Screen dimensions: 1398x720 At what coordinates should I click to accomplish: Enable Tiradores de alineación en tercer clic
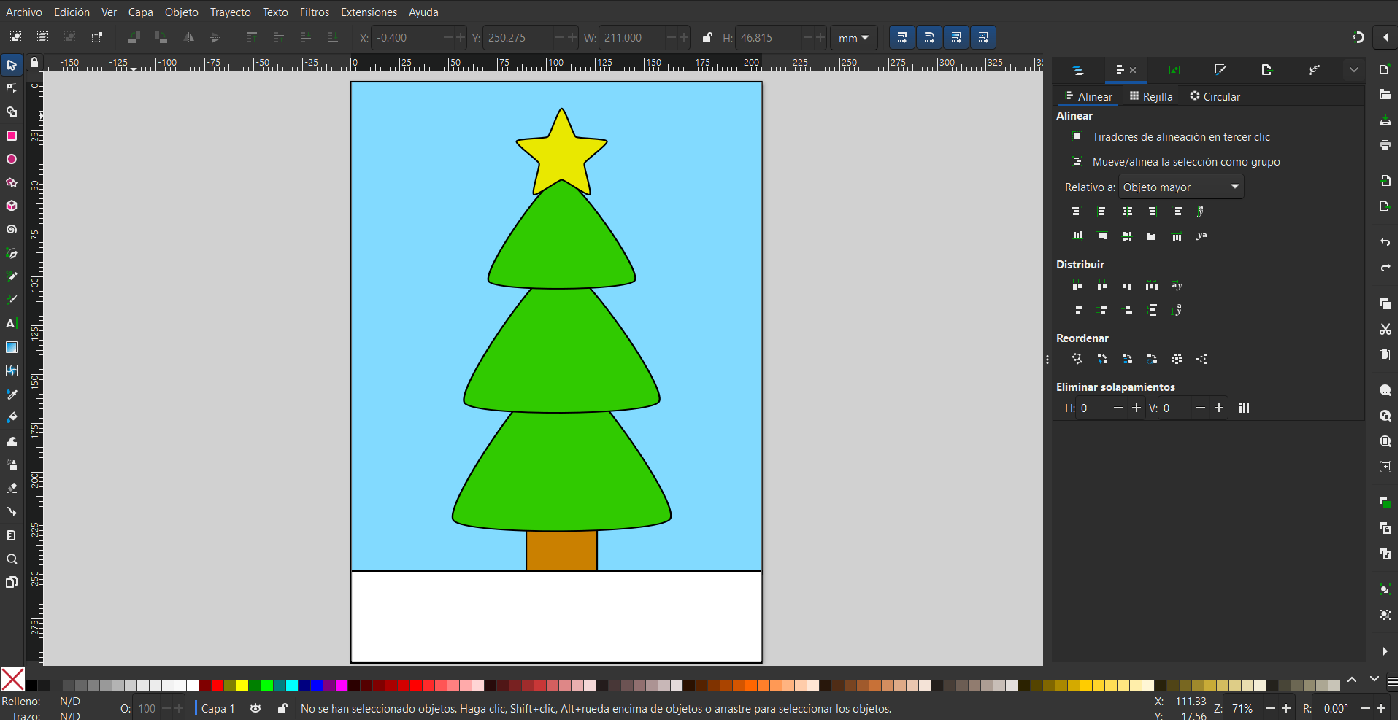point(1077,137)
